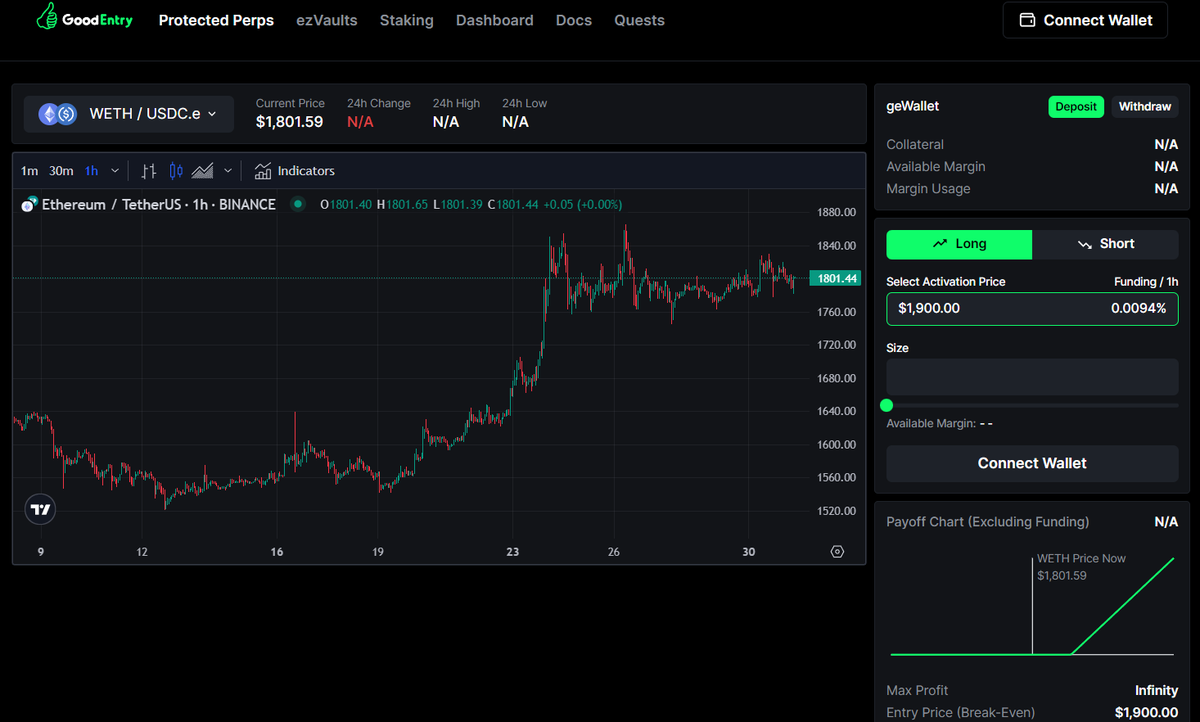Expand the timeframe interval dropdown arrow
Screen dimensions: 1200x722
coord(115,171)
